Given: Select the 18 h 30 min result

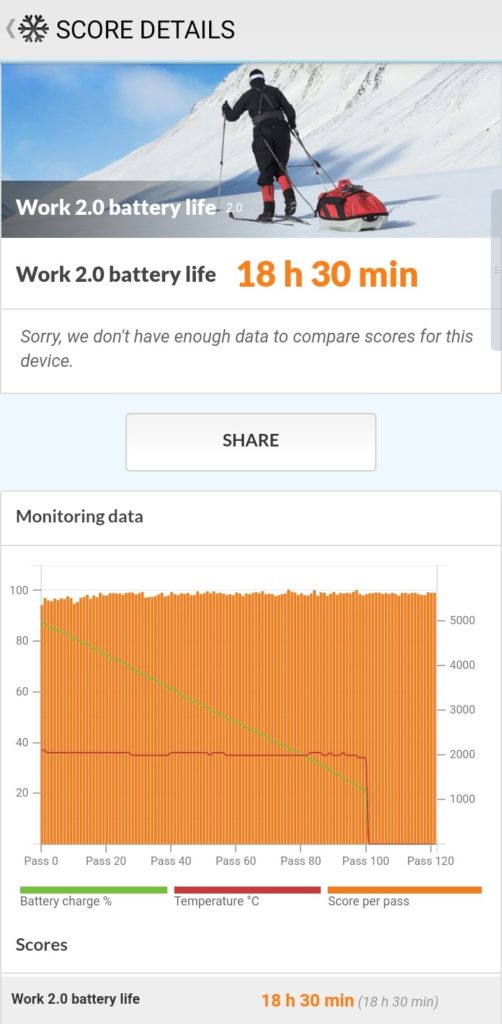Looking at the screenshot, I should (x=327, y=274).
